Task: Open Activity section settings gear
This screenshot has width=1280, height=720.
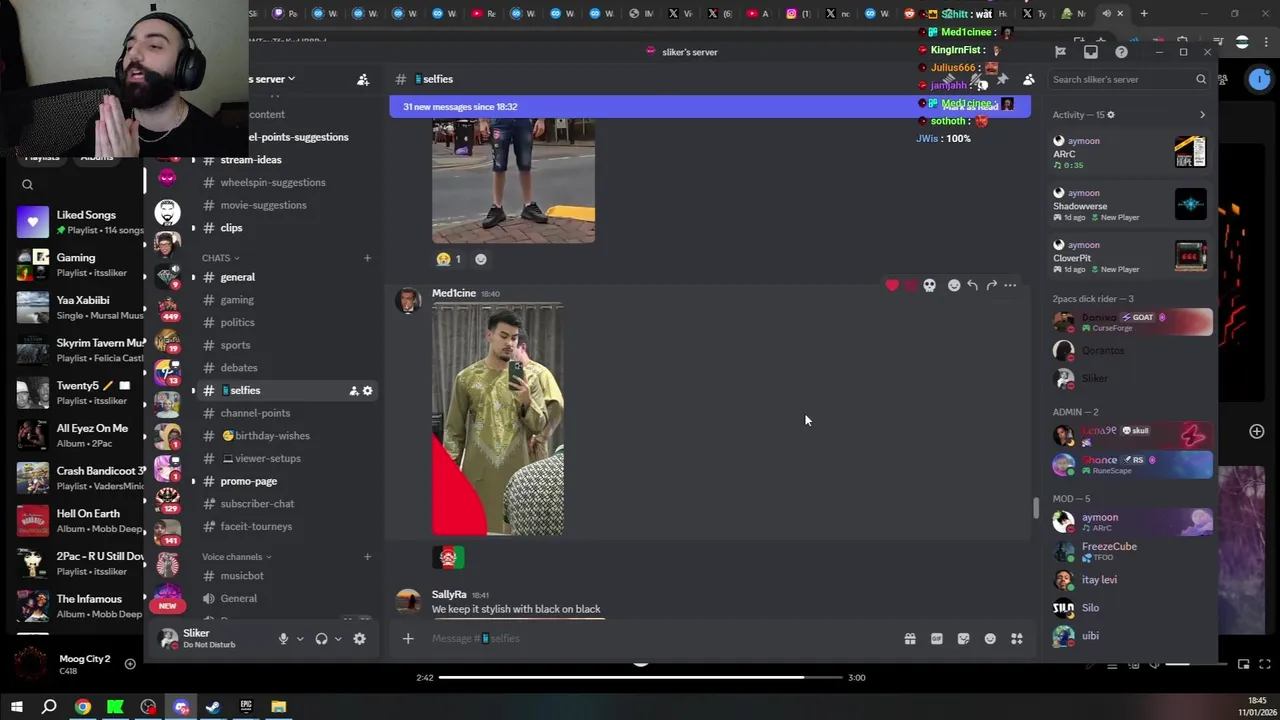Action: click(1110, 115)
